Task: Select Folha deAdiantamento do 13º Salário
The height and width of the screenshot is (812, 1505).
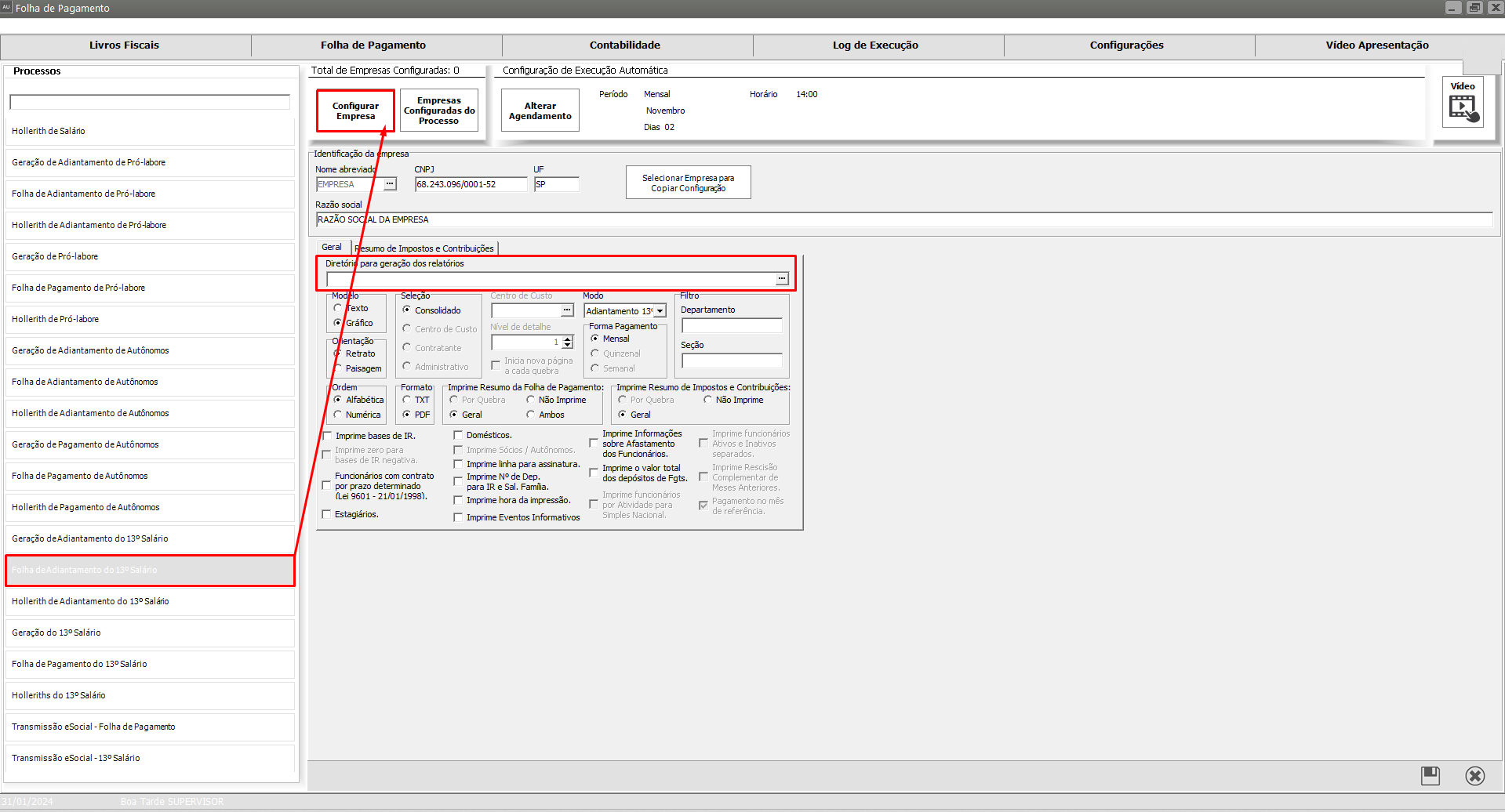Action: [150, 570]
